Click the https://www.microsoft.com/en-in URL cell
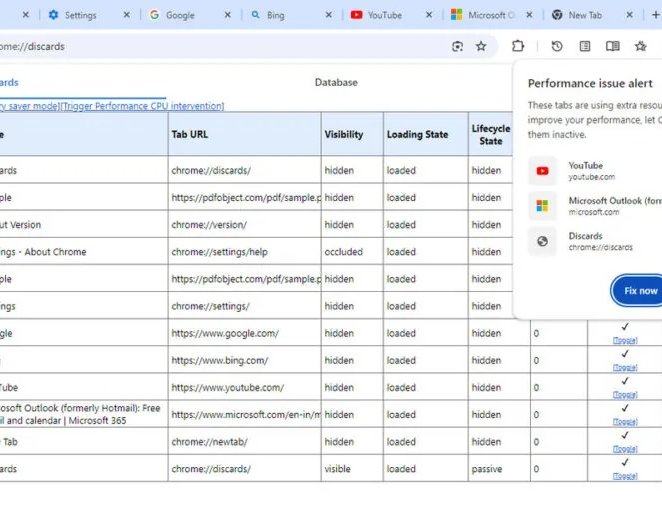This screenshot has height=528, width=662. tap(244, 414)
